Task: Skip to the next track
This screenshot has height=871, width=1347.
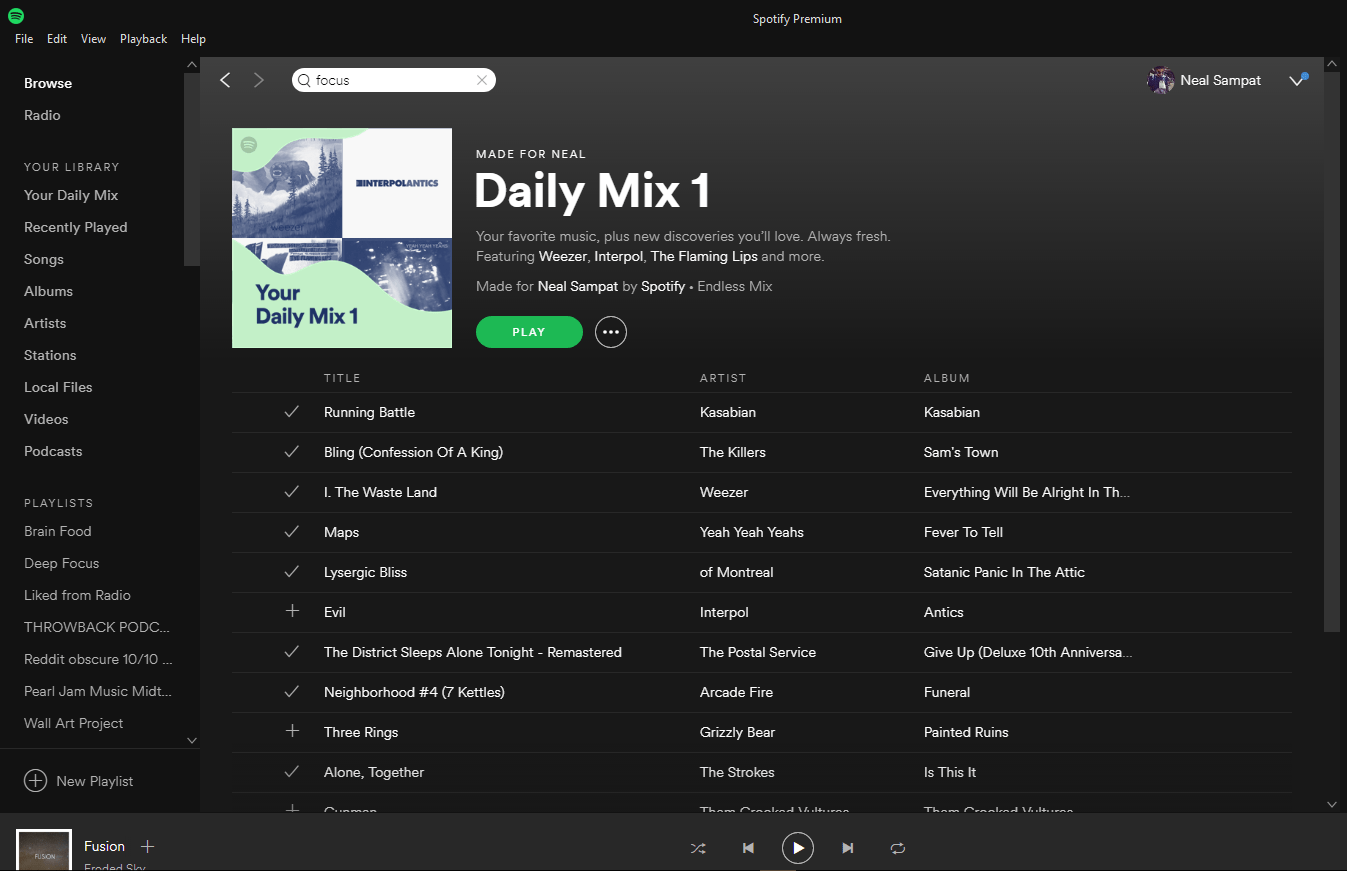Action: [848, 848]
